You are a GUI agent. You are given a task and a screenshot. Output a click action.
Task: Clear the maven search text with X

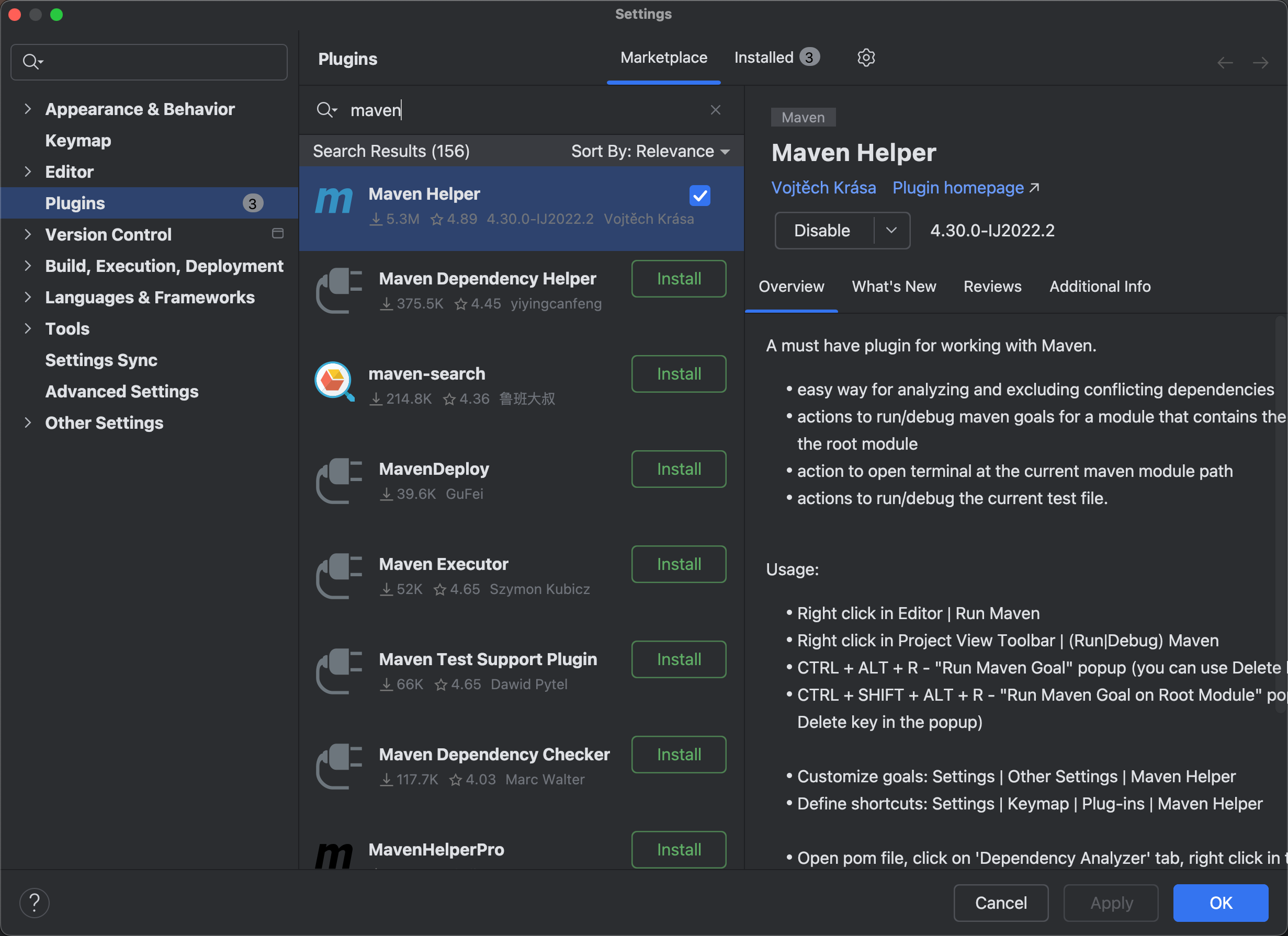click(716, 110)
